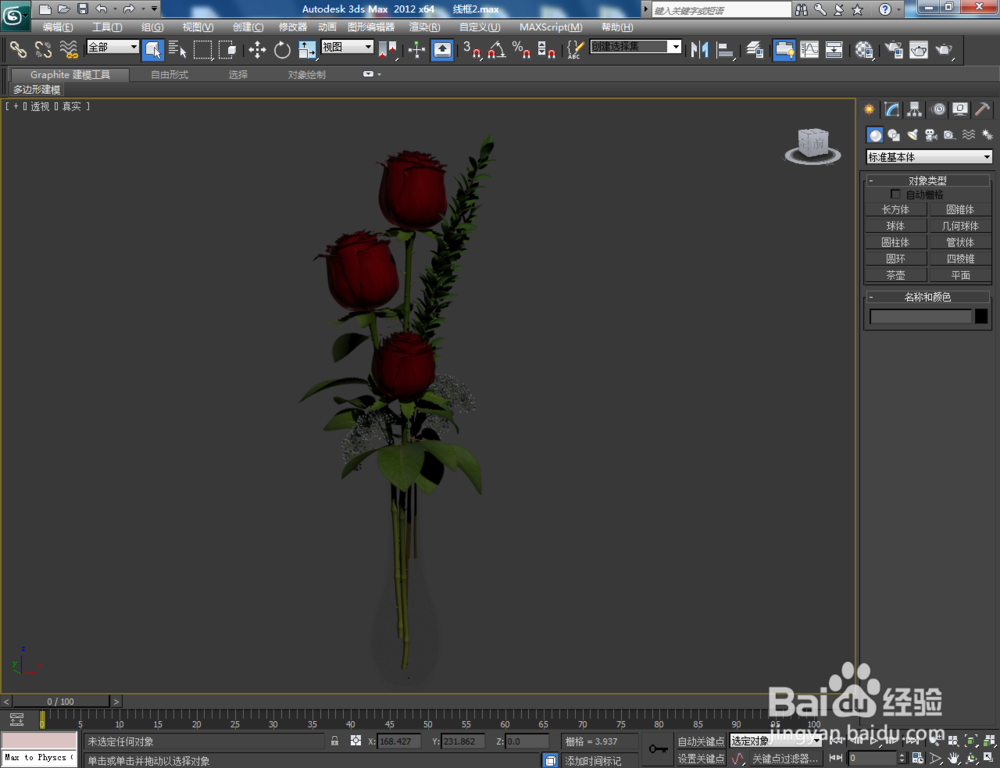
Task: Toggle keyboard shortcut override
Action: (x=442, y=49)
